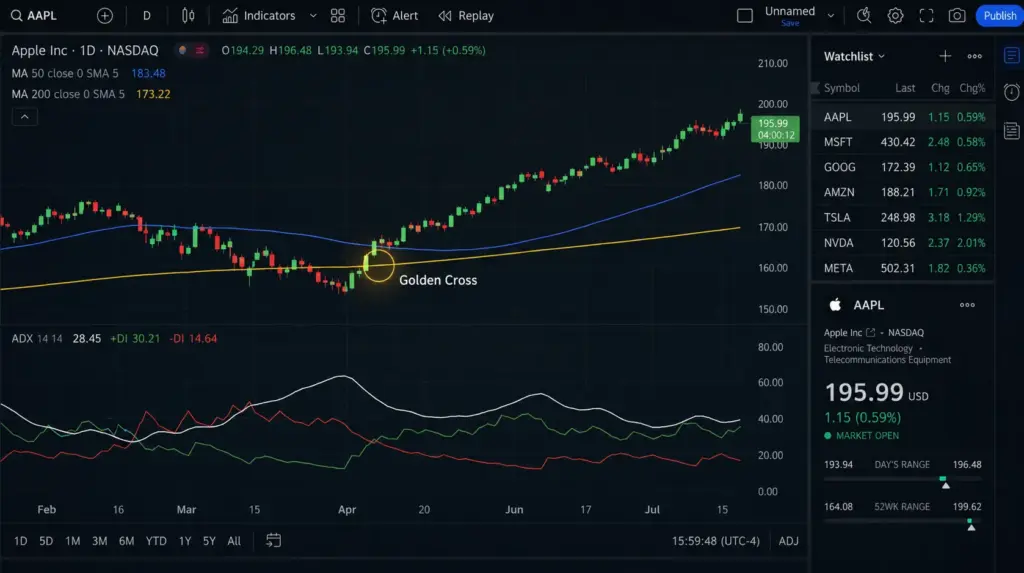1024x573 pixels.
Task: Expand the layout name dropdown arrow
Action: [831, 16]
